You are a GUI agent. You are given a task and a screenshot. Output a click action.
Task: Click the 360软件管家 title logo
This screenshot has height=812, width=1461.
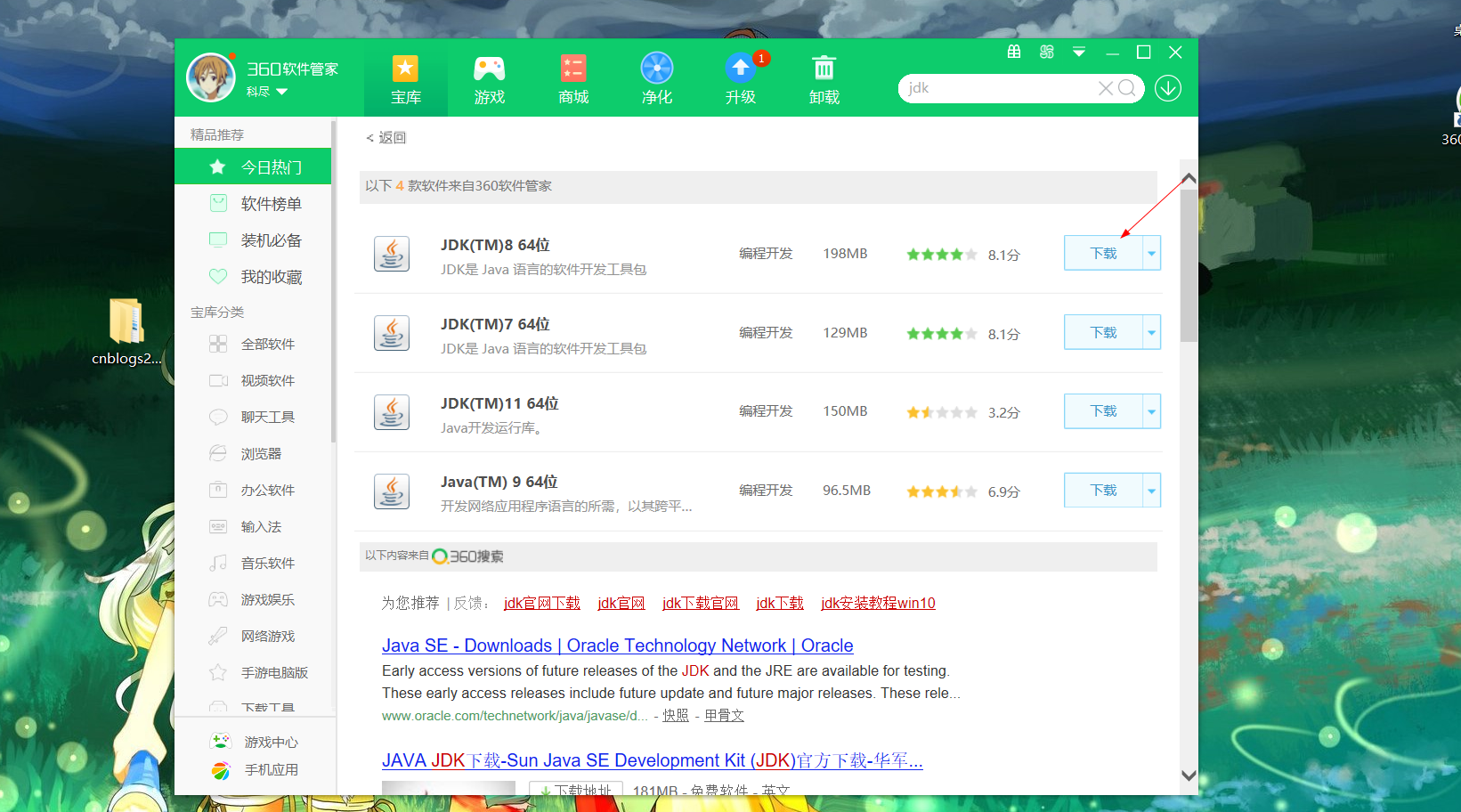292,69
